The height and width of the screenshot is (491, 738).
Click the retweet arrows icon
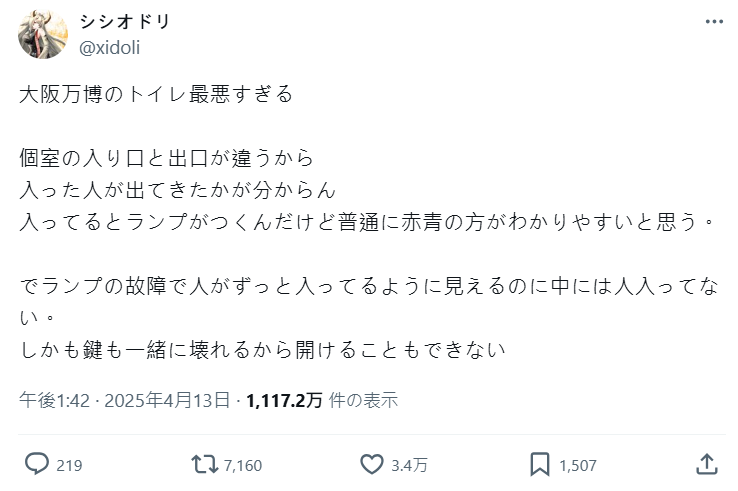click(x=203, y=464)
